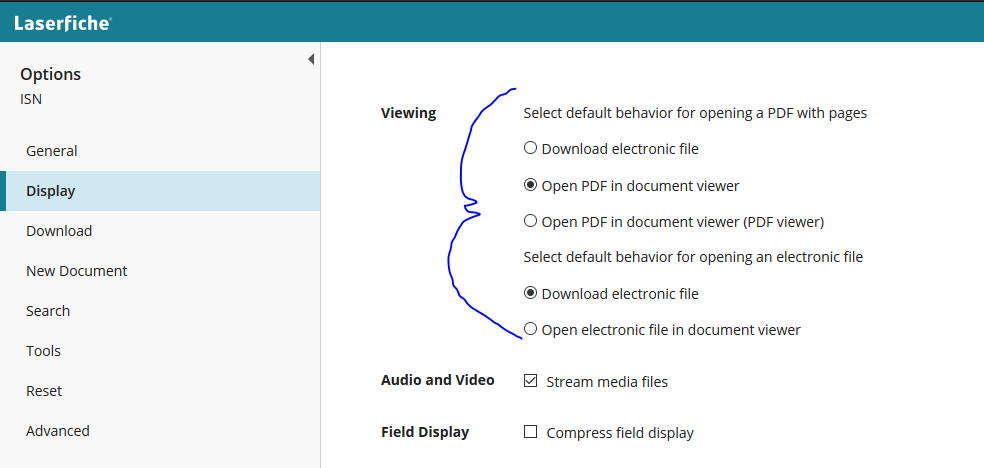Open New Document options
Viewport: 984px width, 468px height.
point(160,271)
